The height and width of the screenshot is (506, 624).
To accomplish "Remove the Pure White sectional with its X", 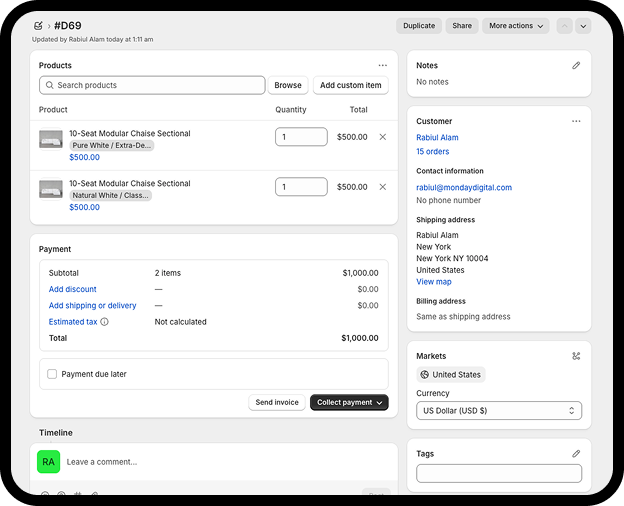I will point(382,137).
